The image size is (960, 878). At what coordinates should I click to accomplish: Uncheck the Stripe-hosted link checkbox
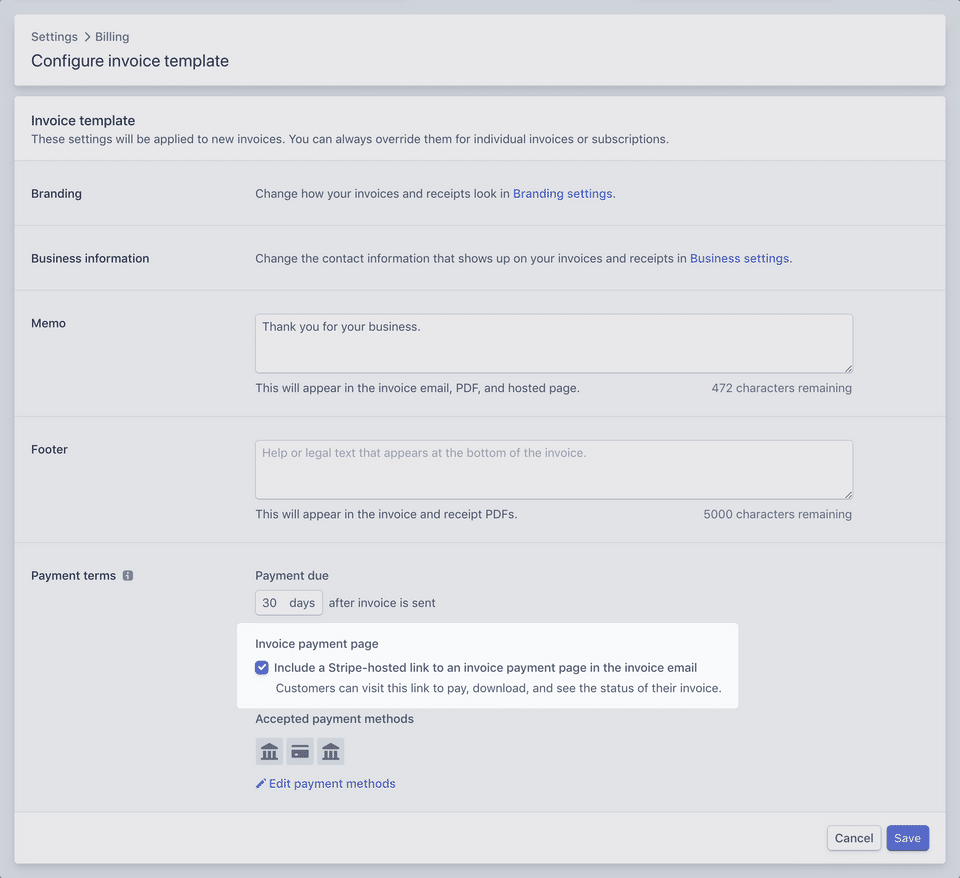[262, 668]
